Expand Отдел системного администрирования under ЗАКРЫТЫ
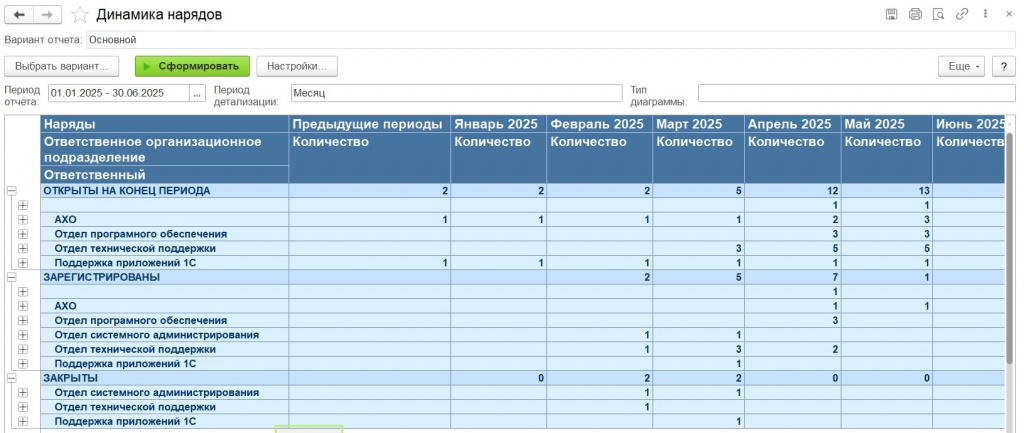The height and width of the screenshot is (433, 1024). [23, 393]
